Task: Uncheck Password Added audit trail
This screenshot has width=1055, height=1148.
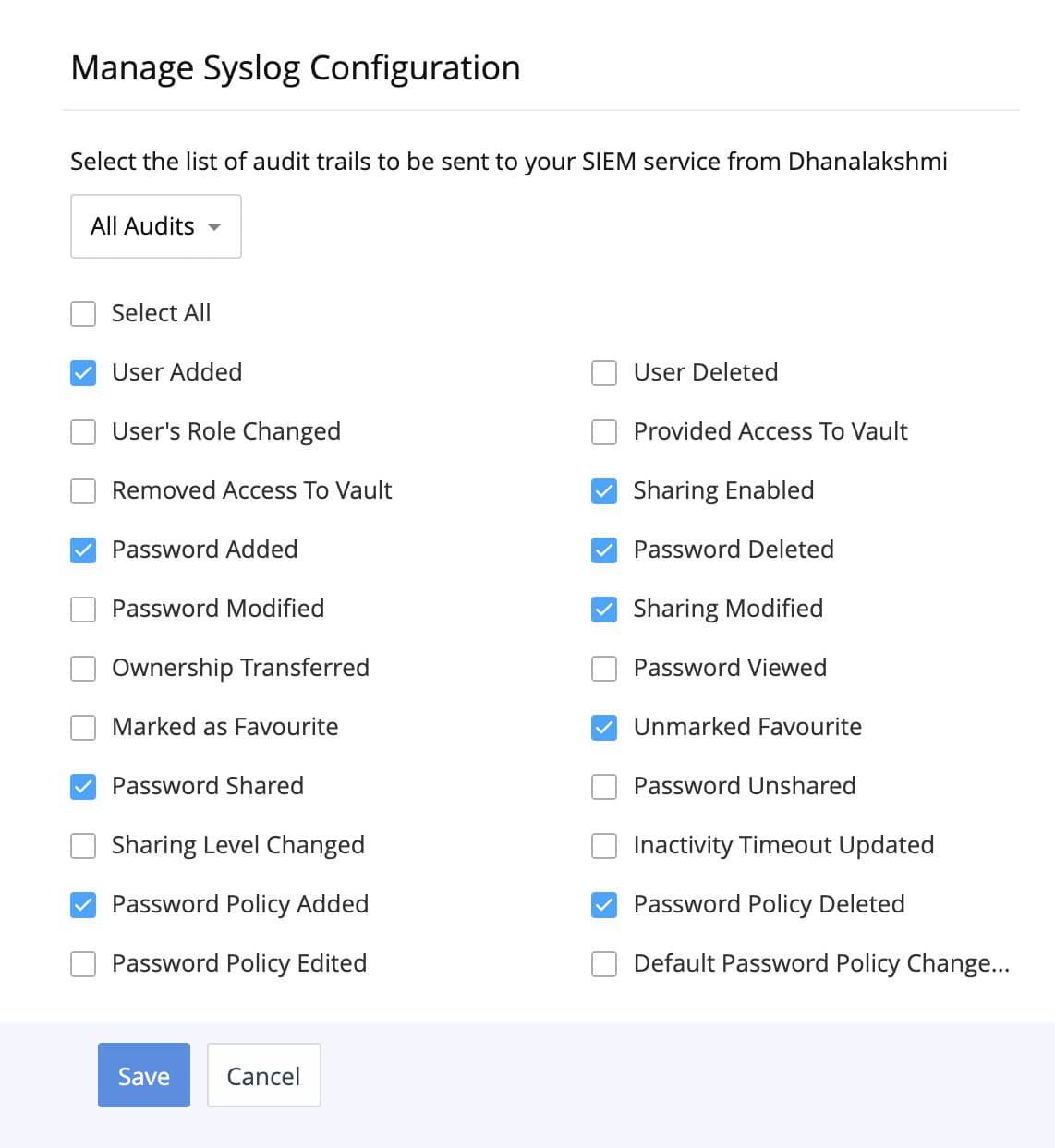Action: pyautogui.click(x=83, y=550)
